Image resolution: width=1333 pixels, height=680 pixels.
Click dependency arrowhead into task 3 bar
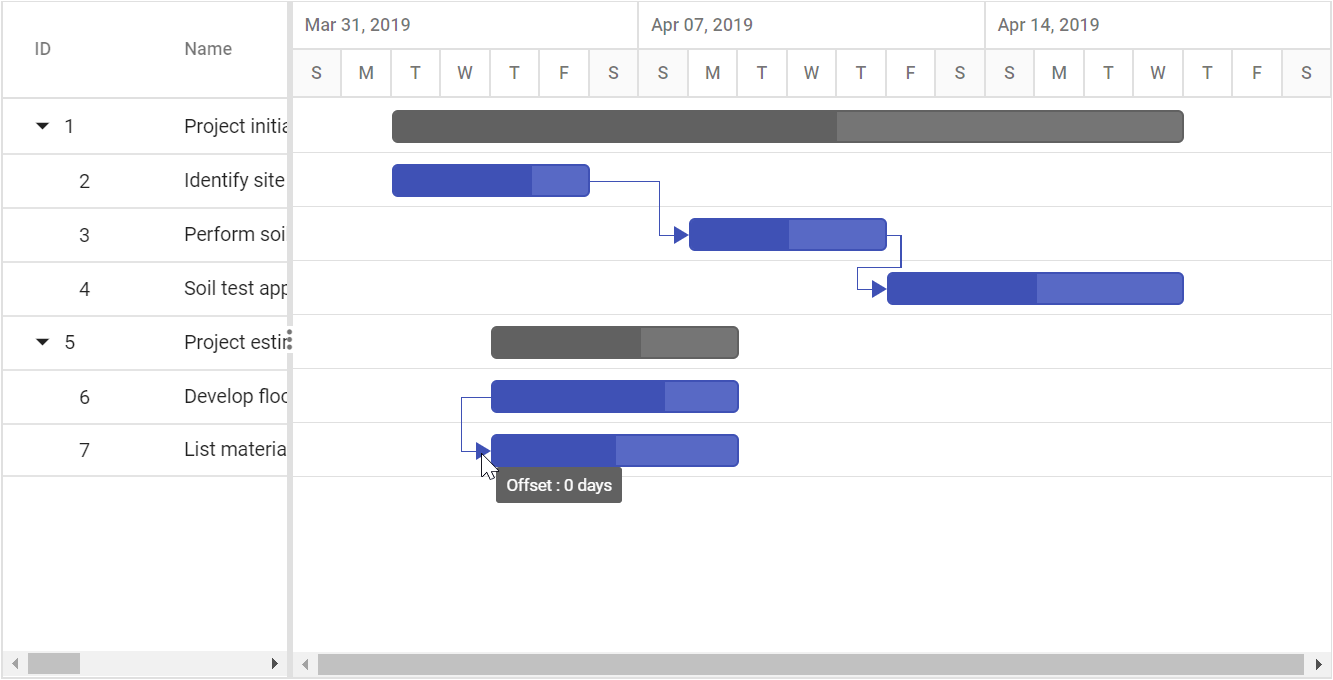click(x=681, y=235)
